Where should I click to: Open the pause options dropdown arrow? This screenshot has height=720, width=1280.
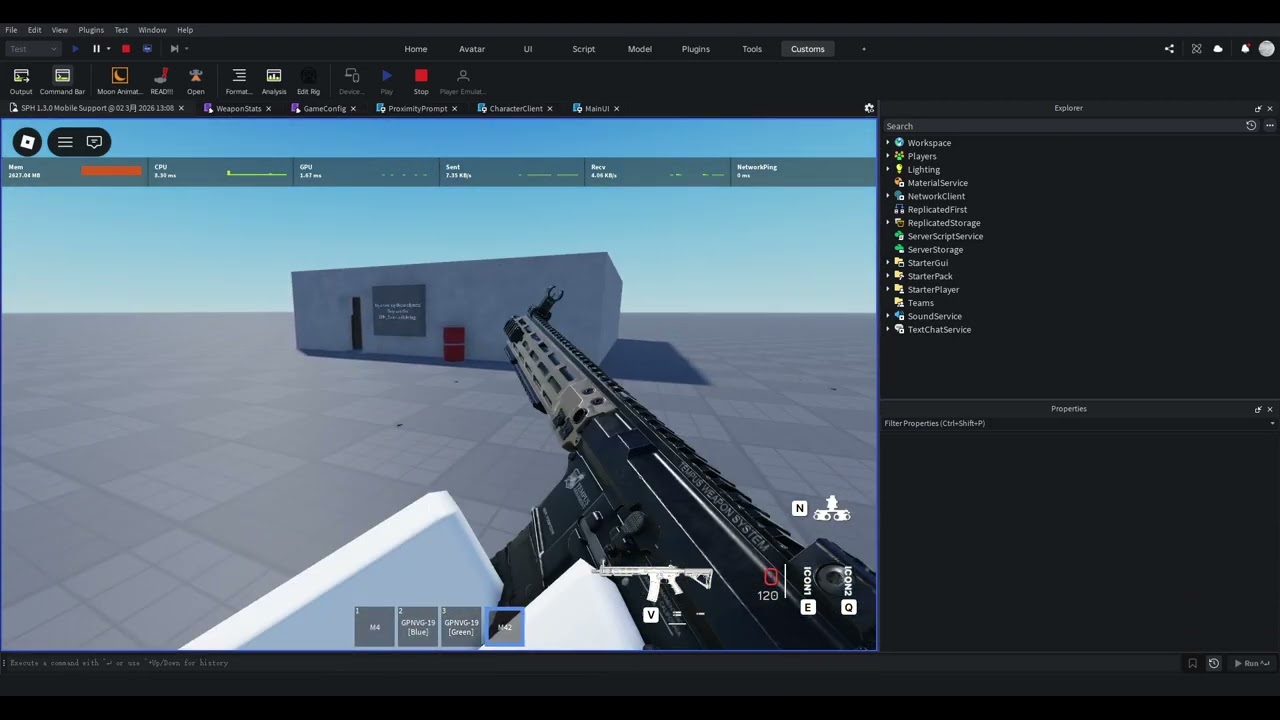pyautogui.click(x=108, y=49)
